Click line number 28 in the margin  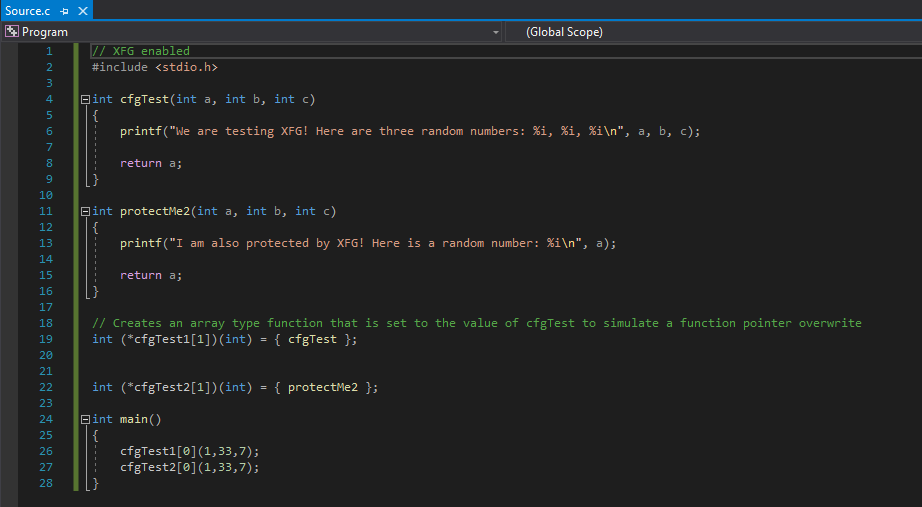click(x=46, y=483)
